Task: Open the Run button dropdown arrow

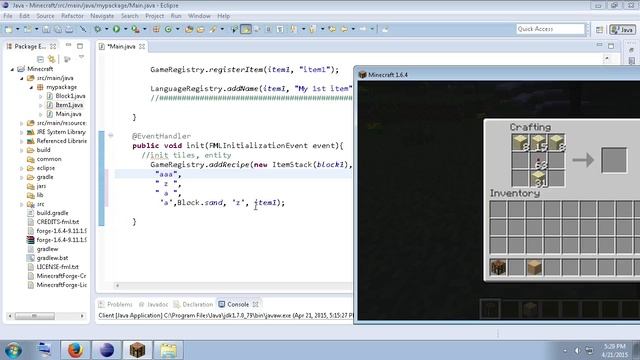Action: pyautogui.click(x=125, y=29)
